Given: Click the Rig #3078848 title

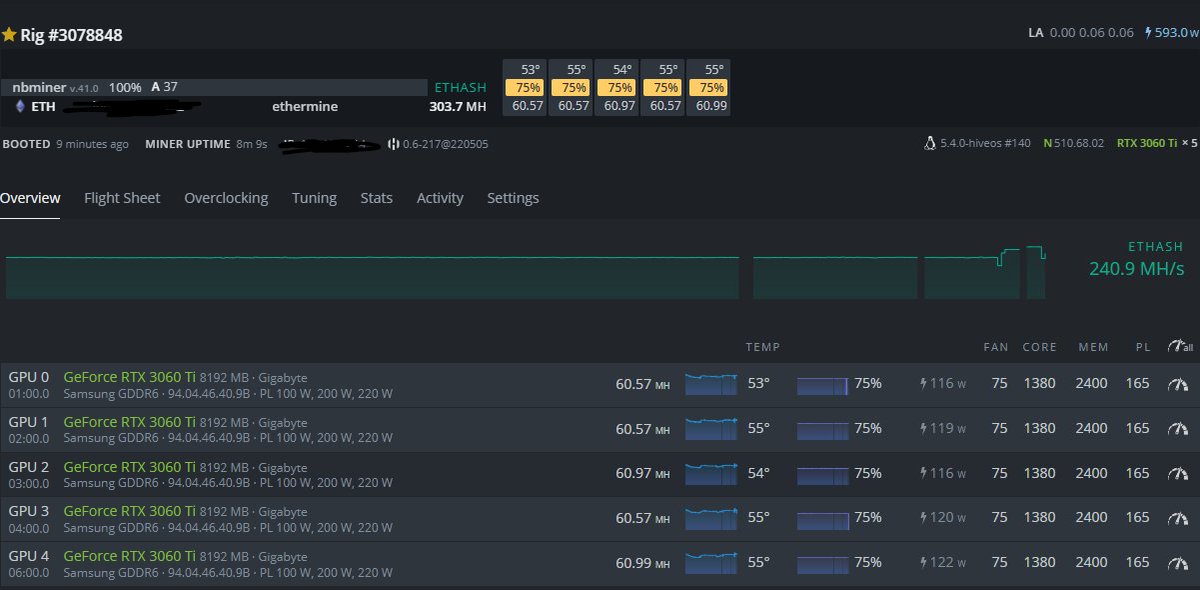Looking at the screenshot, I should pyautogui.click(x=72, y=35).
